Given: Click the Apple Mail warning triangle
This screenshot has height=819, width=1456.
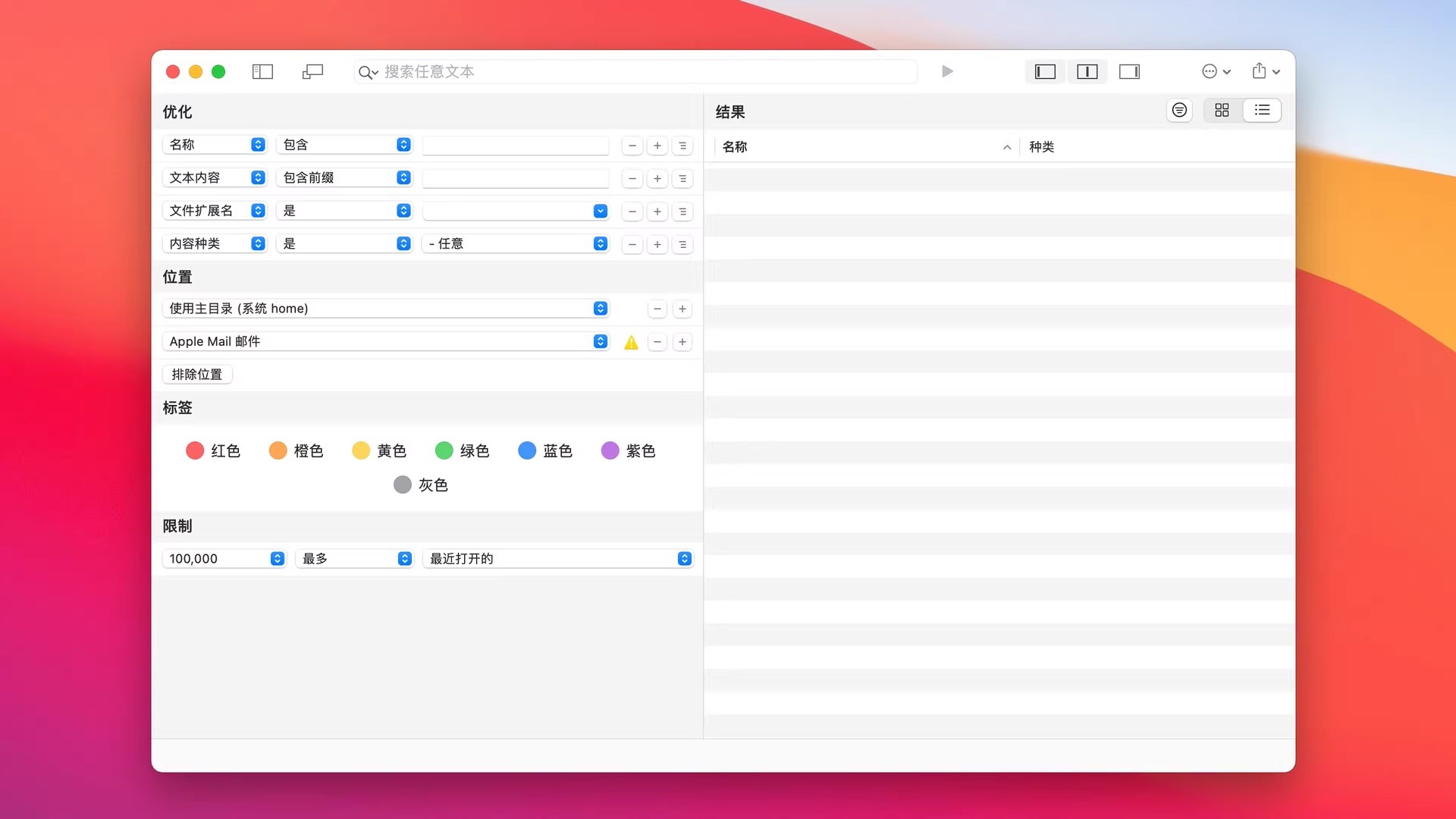Looking at the screenshot, I should click(631, 343).
